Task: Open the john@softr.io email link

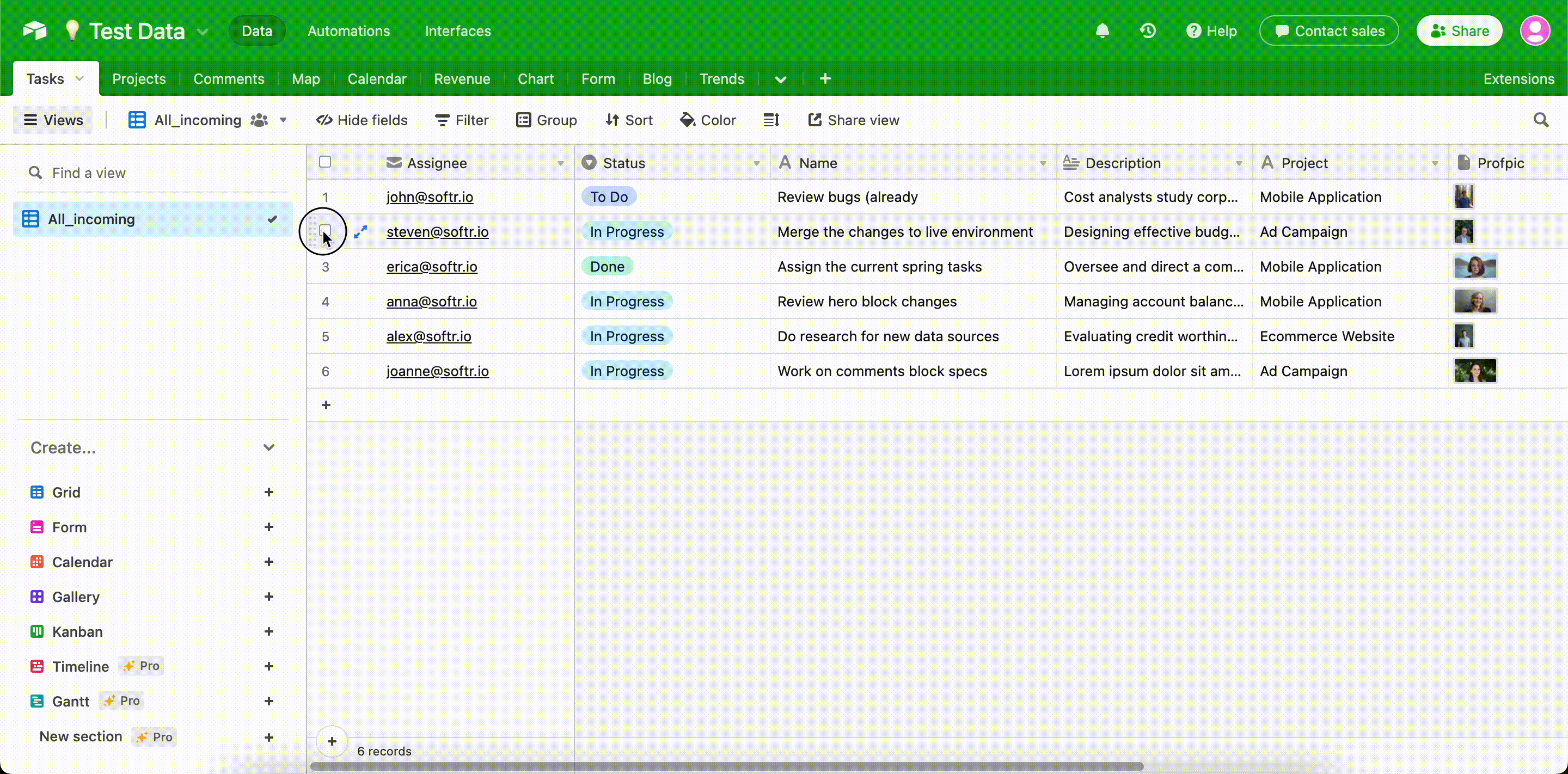Action: pos(429,197)
